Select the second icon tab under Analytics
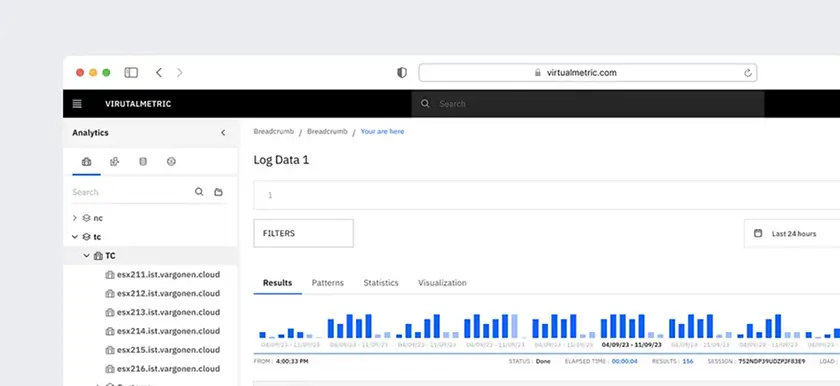840x386 pixels. click(115, 162)
